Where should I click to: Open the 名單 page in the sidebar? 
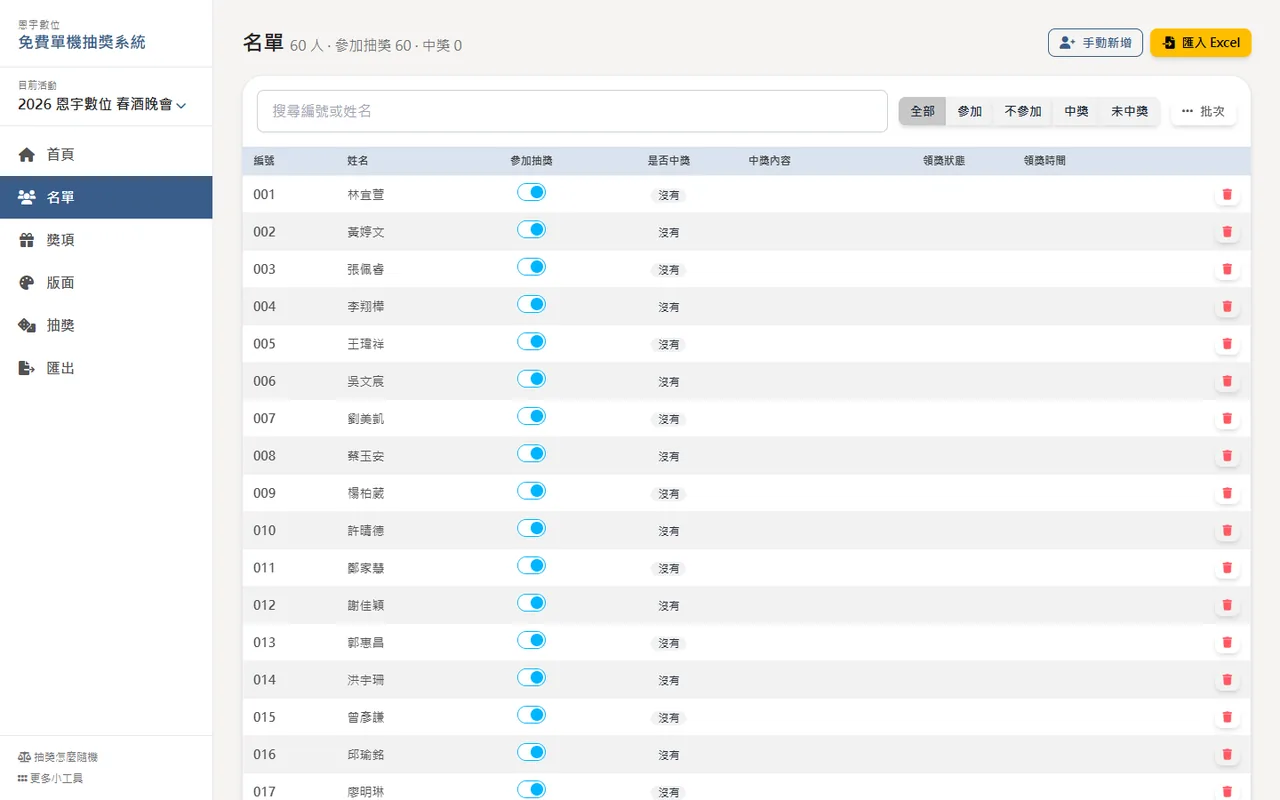pos(106,197)
